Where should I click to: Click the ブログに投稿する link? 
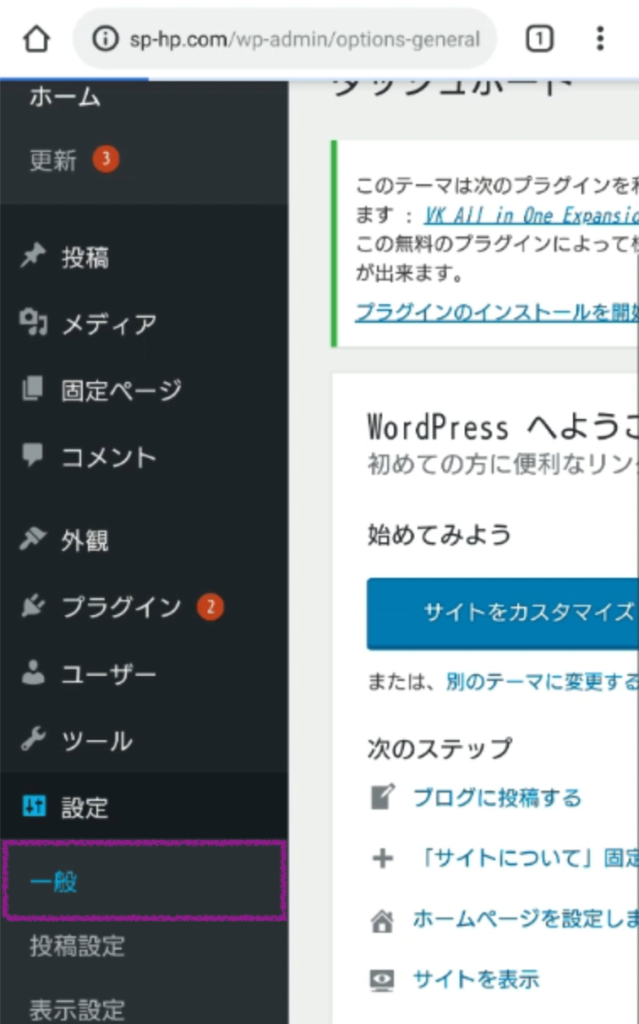pos(497,797)
